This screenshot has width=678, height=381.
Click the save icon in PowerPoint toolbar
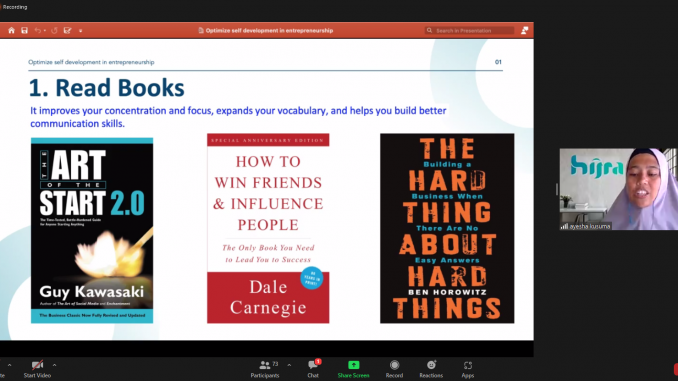[25, 30]
